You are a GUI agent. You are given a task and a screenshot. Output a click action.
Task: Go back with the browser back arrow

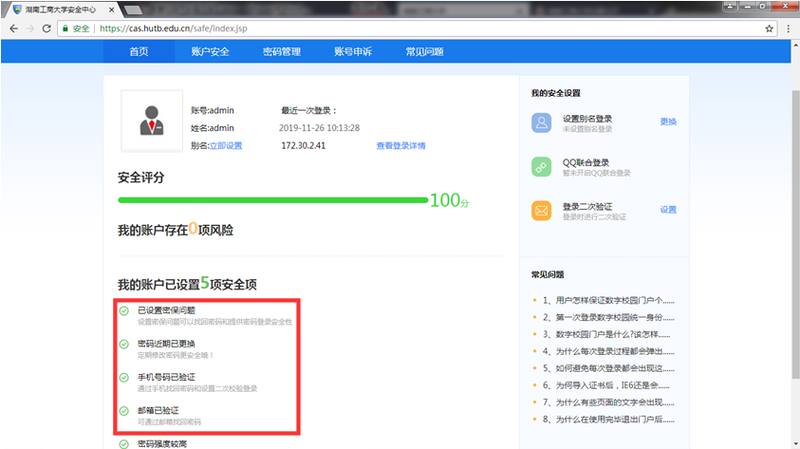(14, 29)
